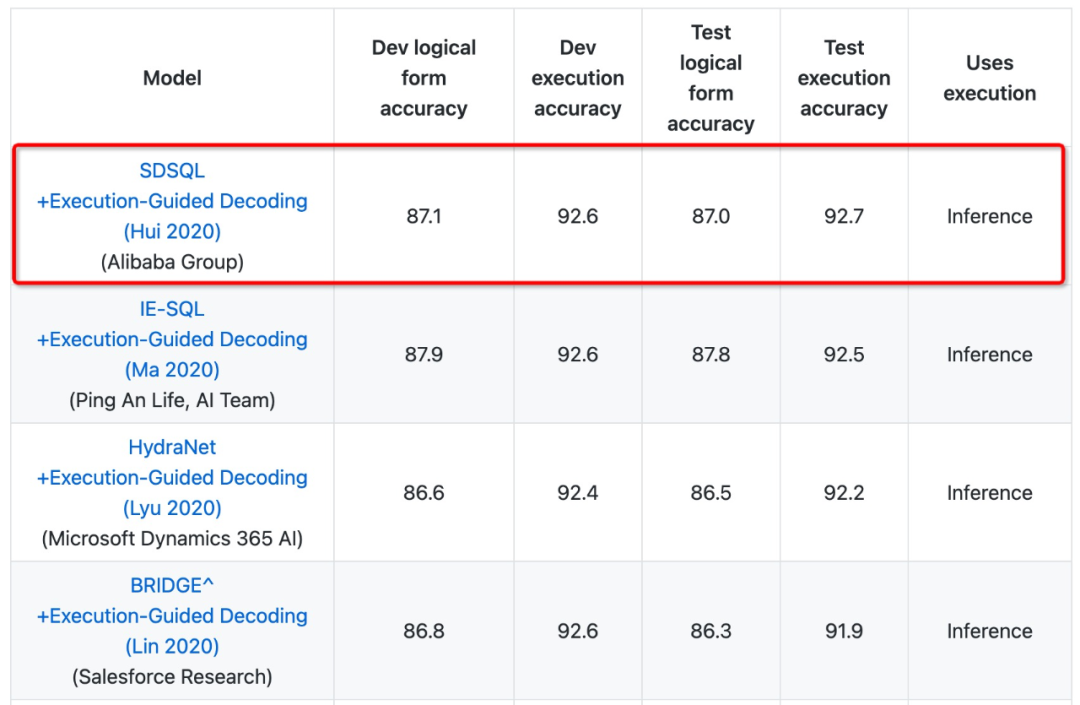The width and height of the screenshot is (1080, 705).
Task: Select HydraNet's dev execution accuracy 92.4
Action: (578, 493)
